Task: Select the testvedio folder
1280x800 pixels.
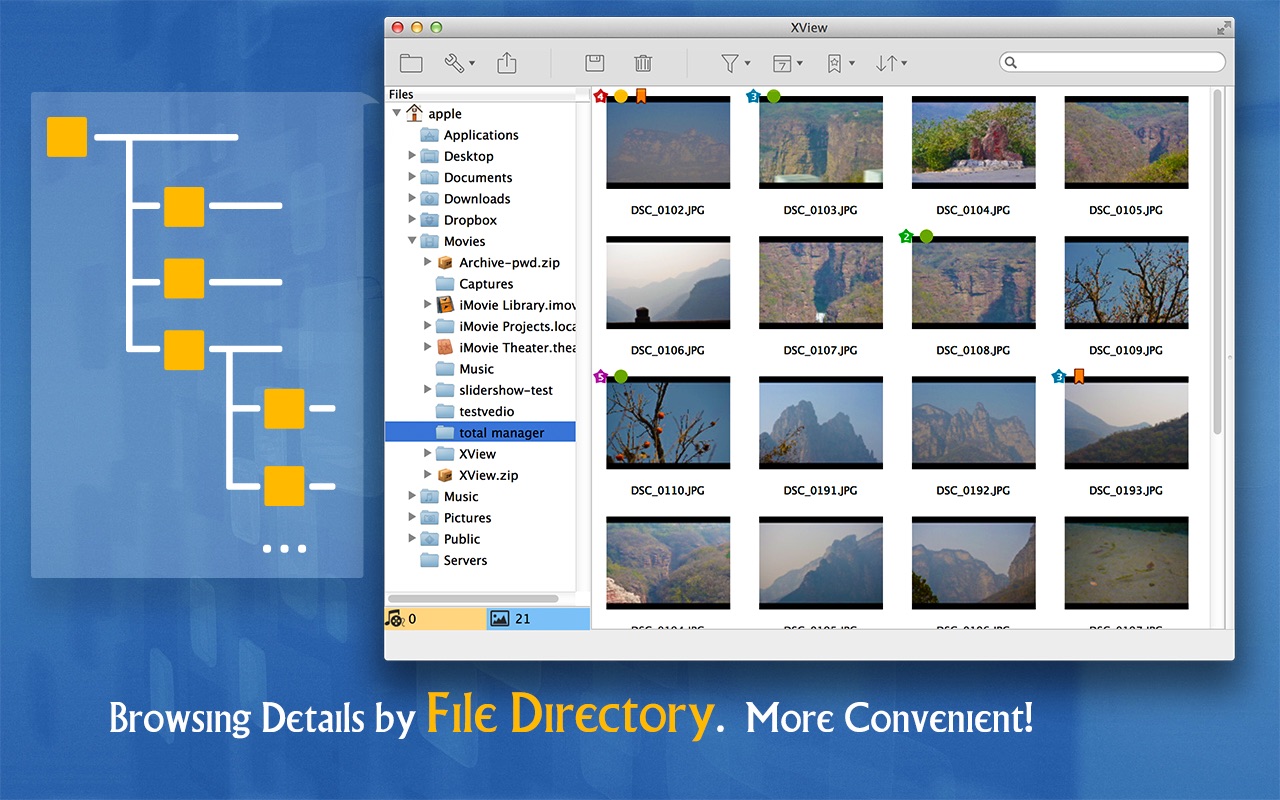Action: tap(487, 411)
